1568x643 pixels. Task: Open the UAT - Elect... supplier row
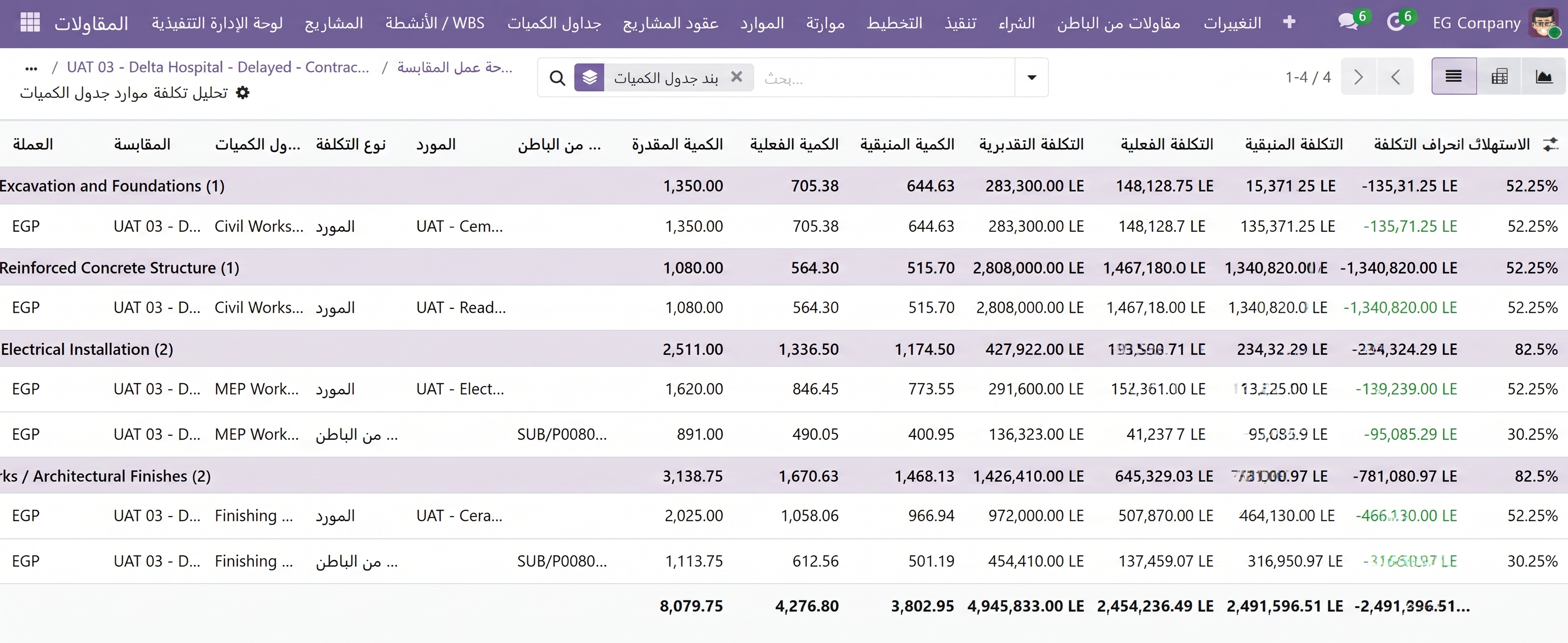coord(460,389)
